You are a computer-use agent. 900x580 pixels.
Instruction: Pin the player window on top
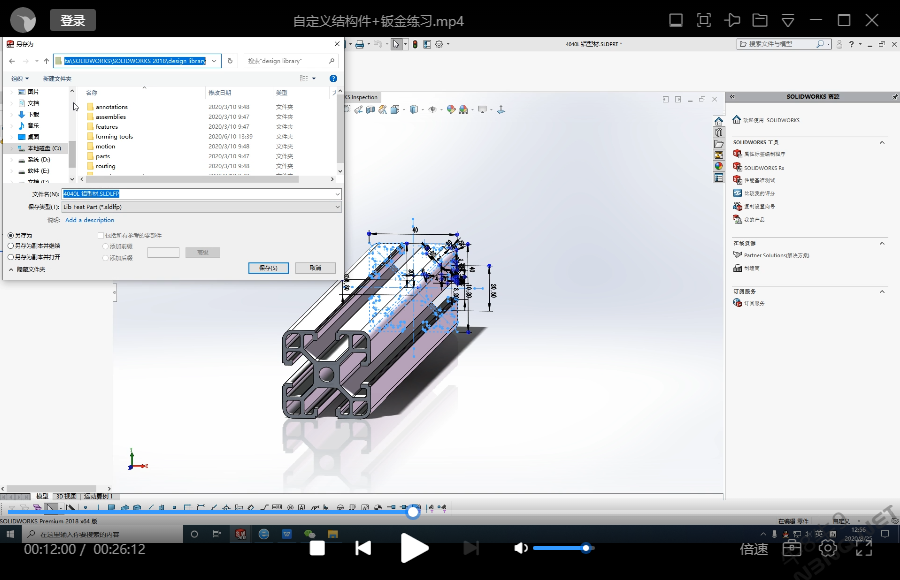pyautogui.click(x=732, y=21)
